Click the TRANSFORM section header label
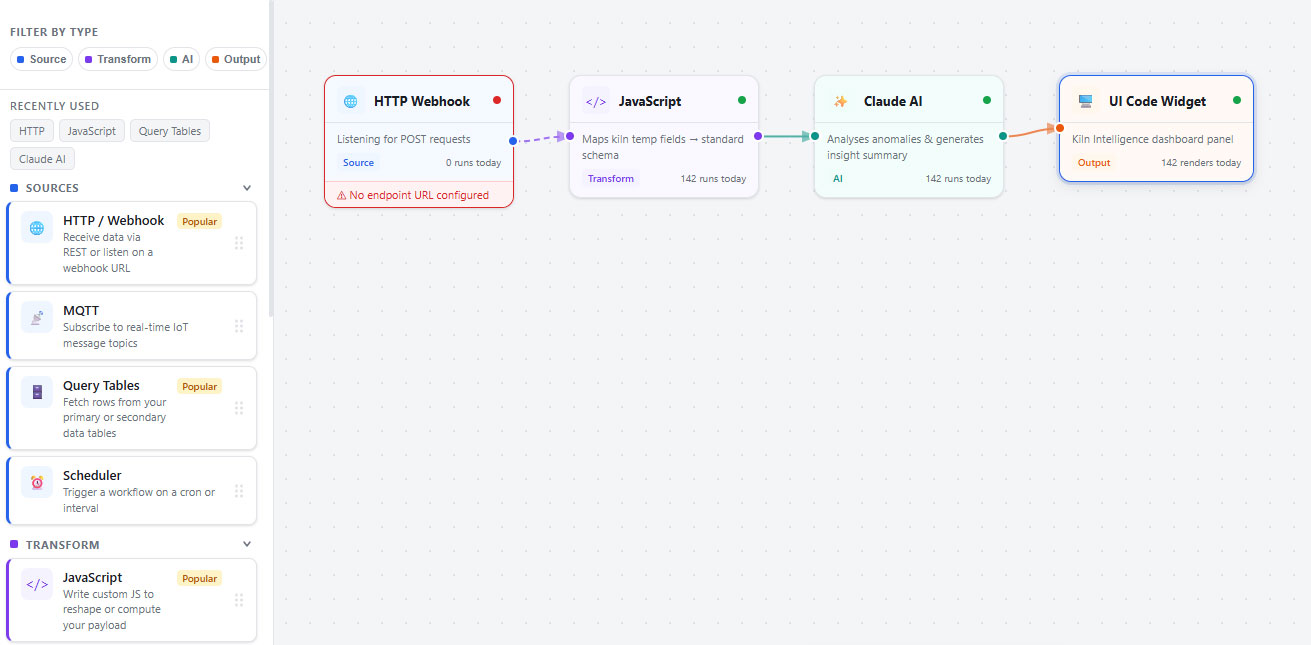 click(63, 545)
